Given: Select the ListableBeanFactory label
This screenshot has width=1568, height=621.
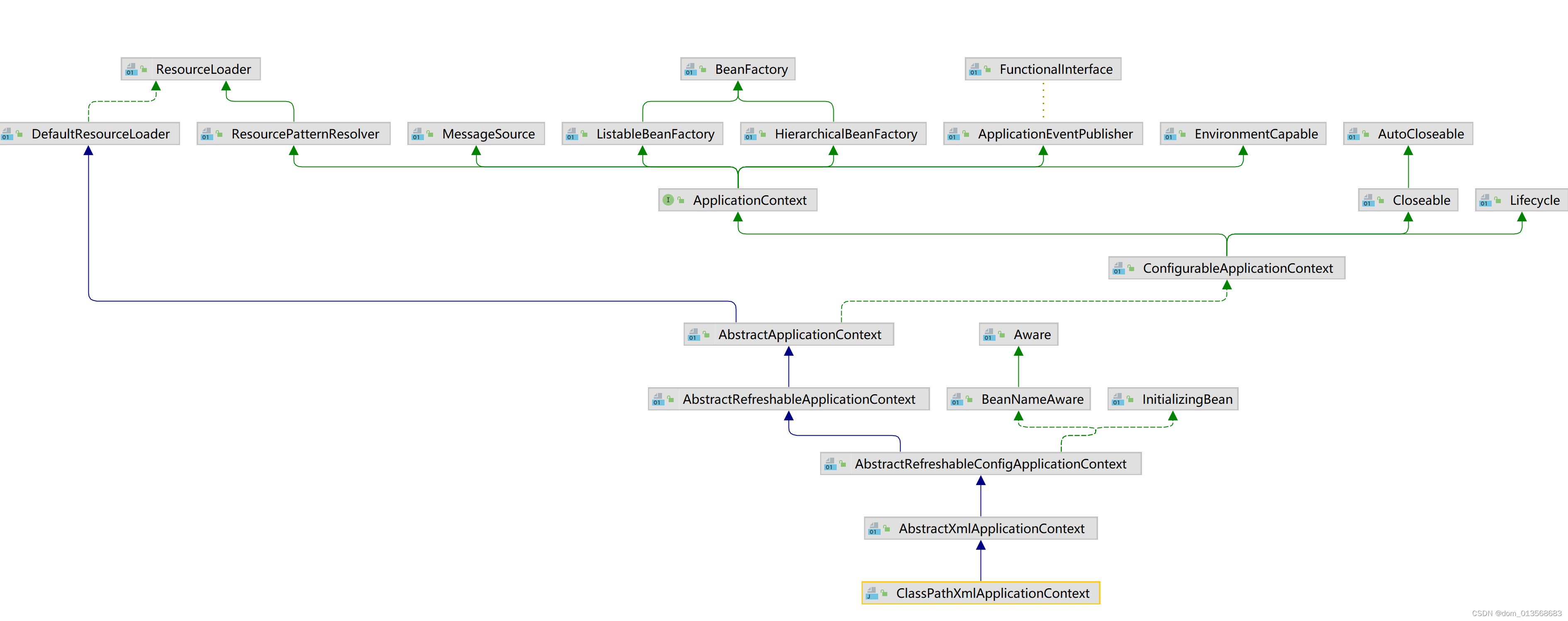Looking at the screenshot, I should tap(655, 134).
